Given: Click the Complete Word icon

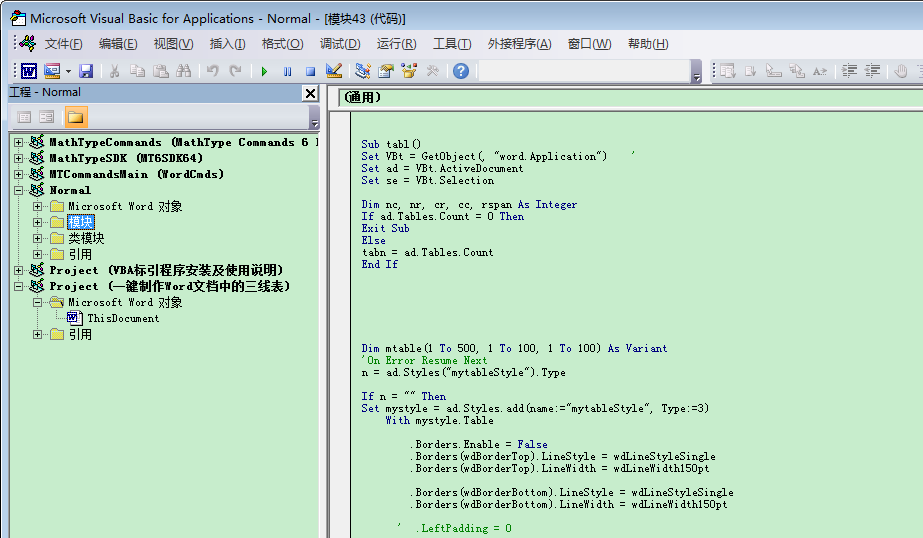Looking at the screenshot, I should [x=819, y=71].
